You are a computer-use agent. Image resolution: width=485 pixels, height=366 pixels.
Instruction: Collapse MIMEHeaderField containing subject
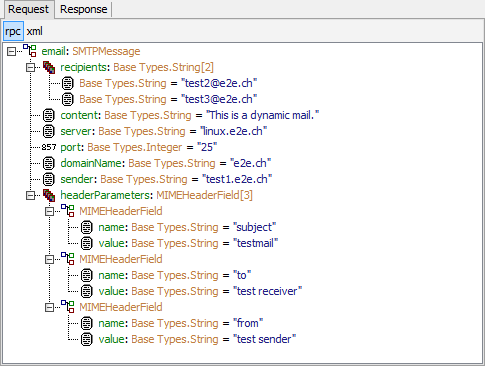pos(49,211)
